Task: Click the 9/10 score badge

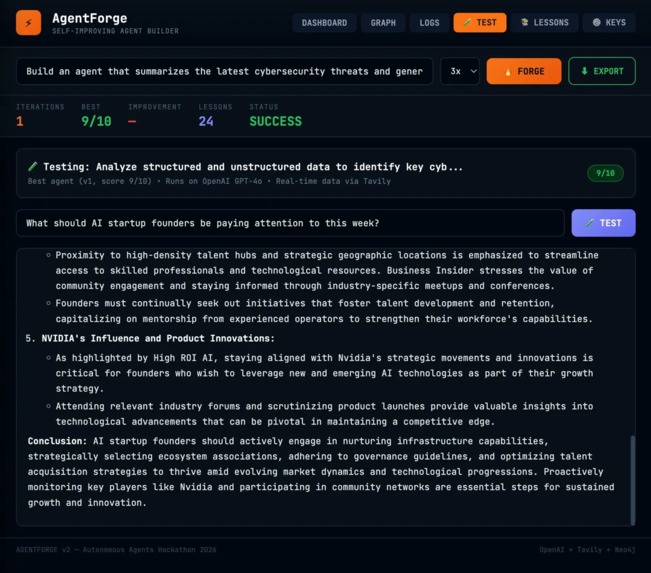Action: click(605, 173)
